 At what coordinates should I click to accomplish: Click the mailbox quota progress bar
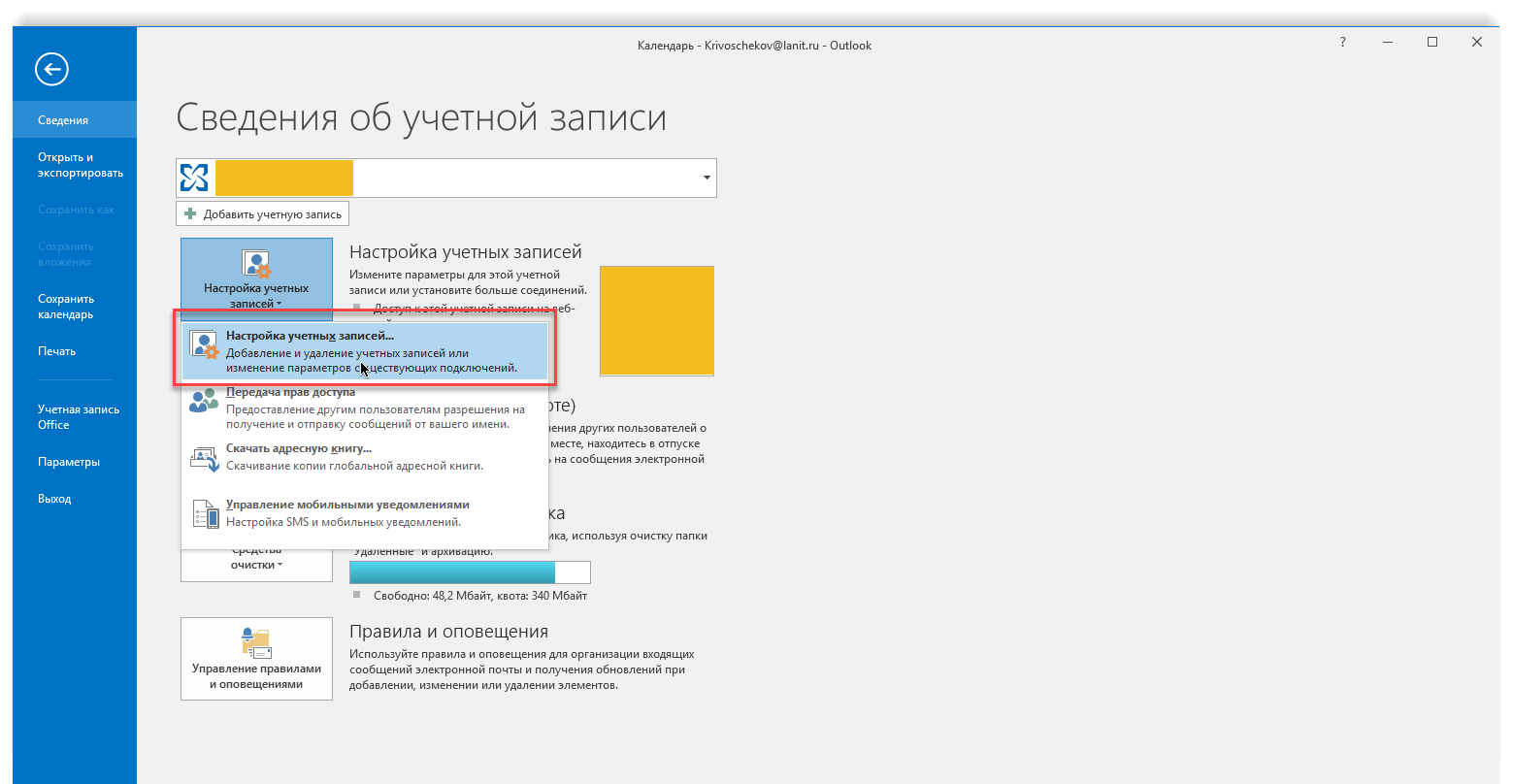point(470,572)
